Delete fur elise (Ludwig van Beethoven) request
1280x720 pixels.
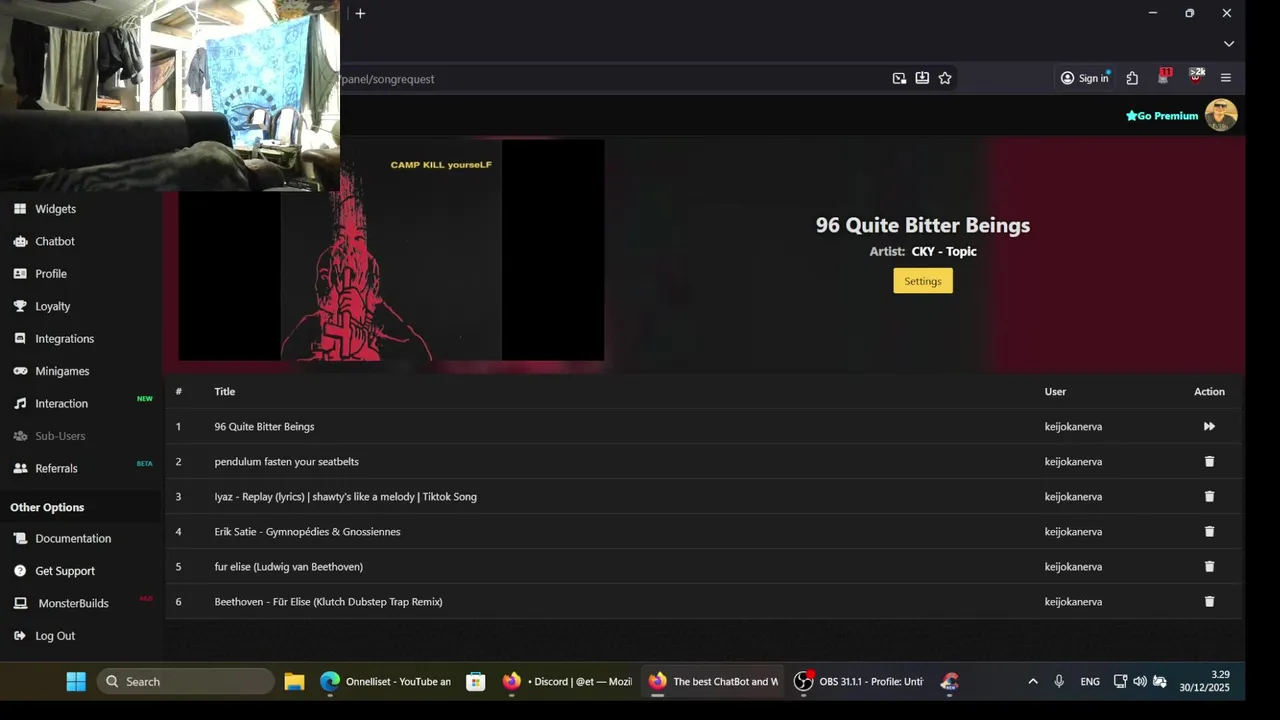(1209, 566)
